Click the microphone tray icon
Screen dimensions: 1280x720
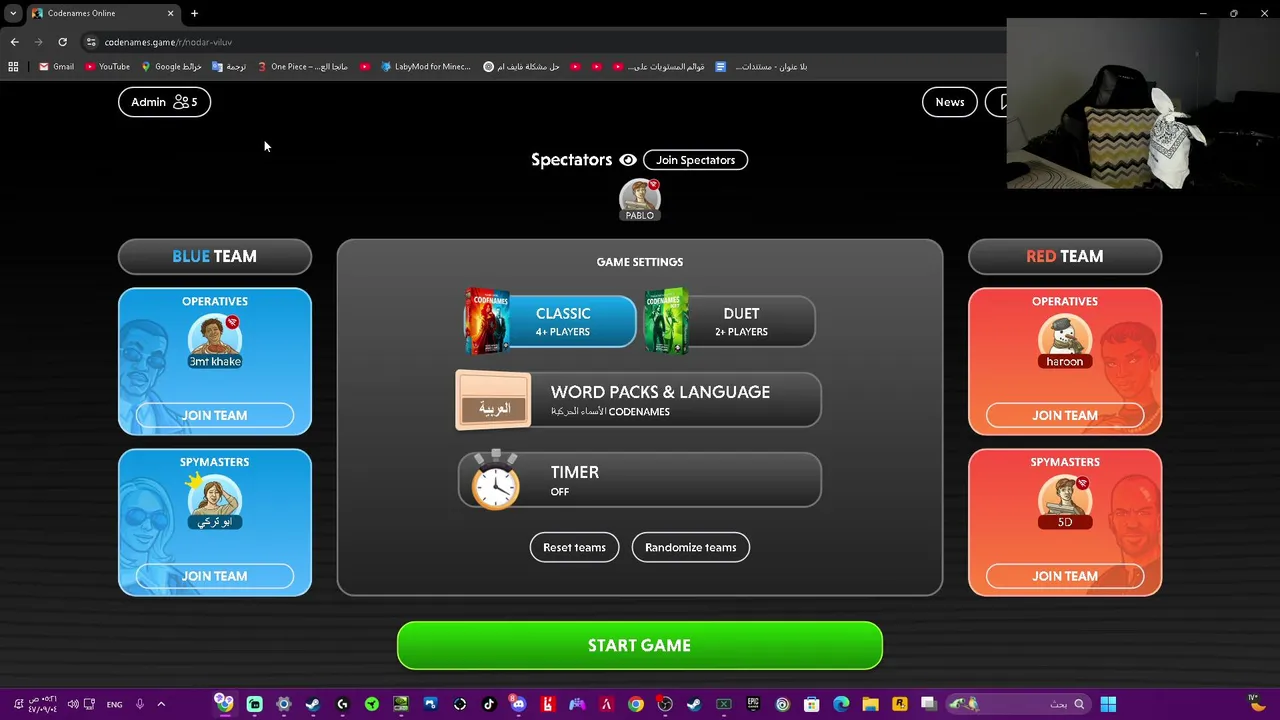(140, 704)
